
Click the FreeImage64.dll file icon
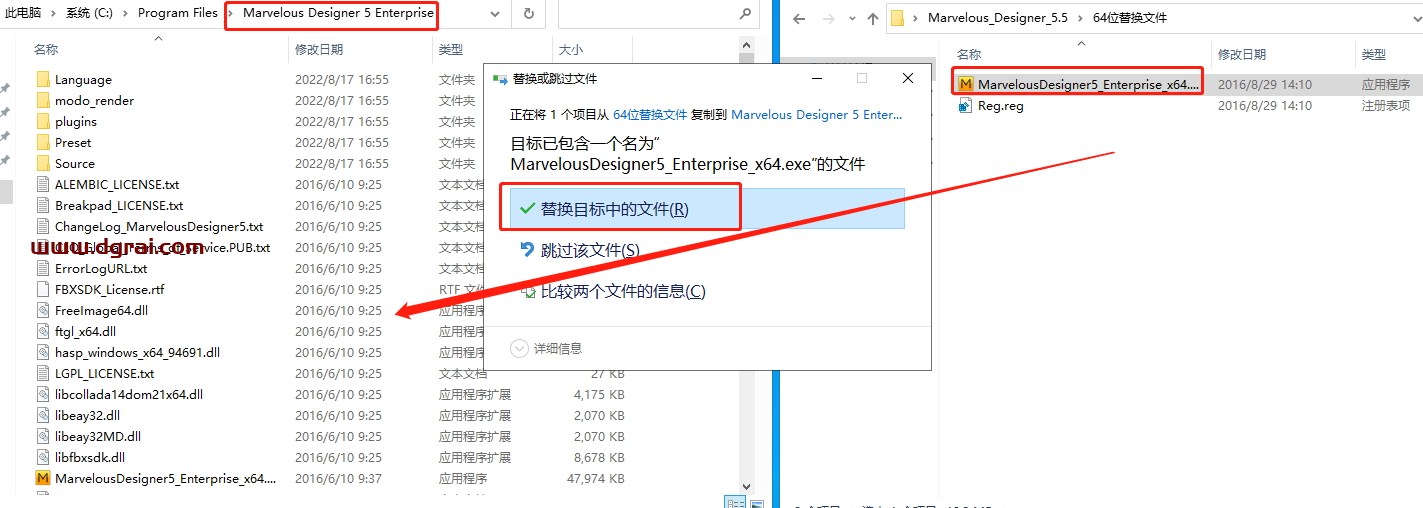click(43, 310)
